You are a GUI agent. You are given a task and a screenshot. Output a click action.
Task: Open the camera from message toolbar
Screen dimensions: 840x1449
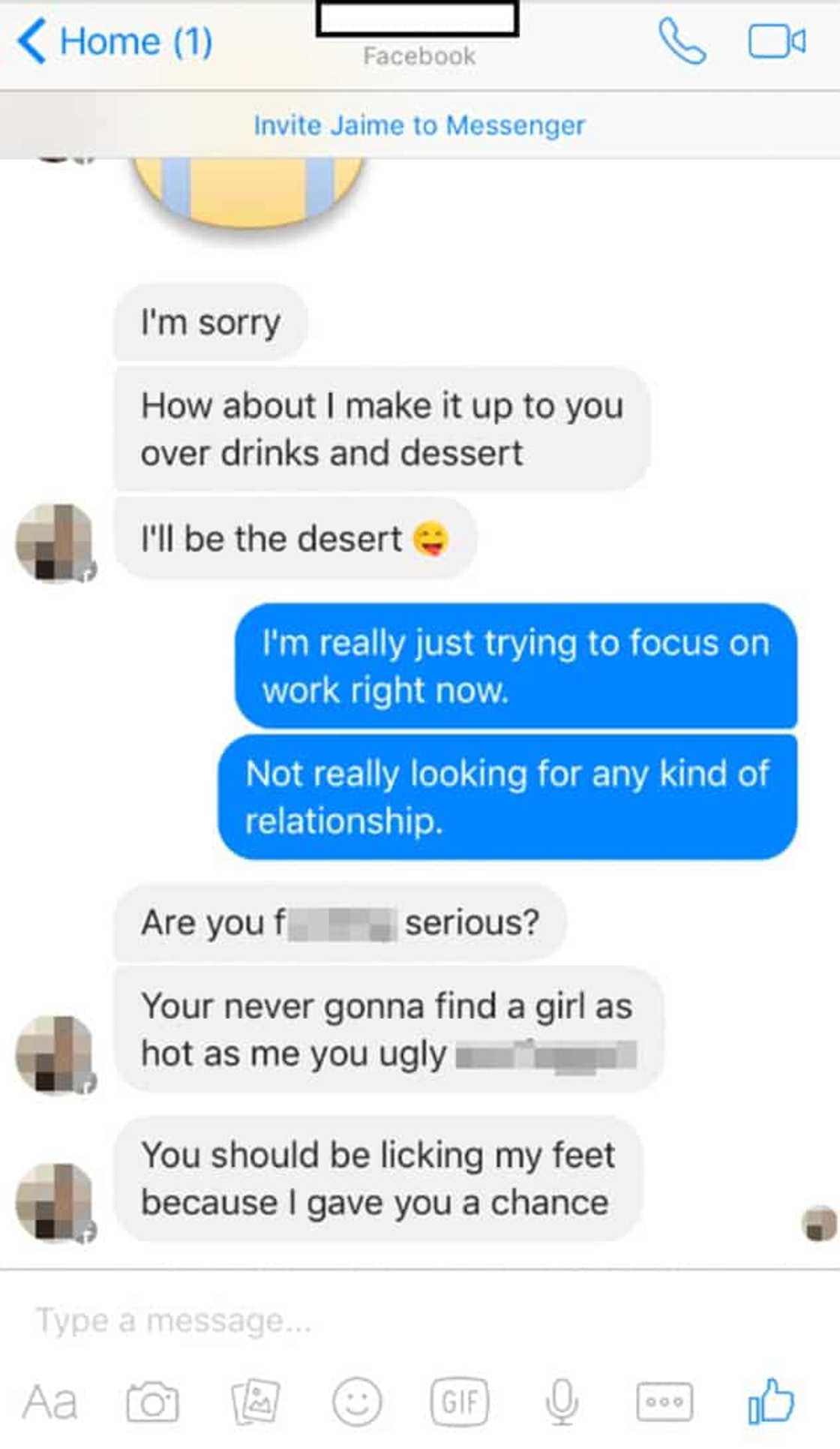152,1402
